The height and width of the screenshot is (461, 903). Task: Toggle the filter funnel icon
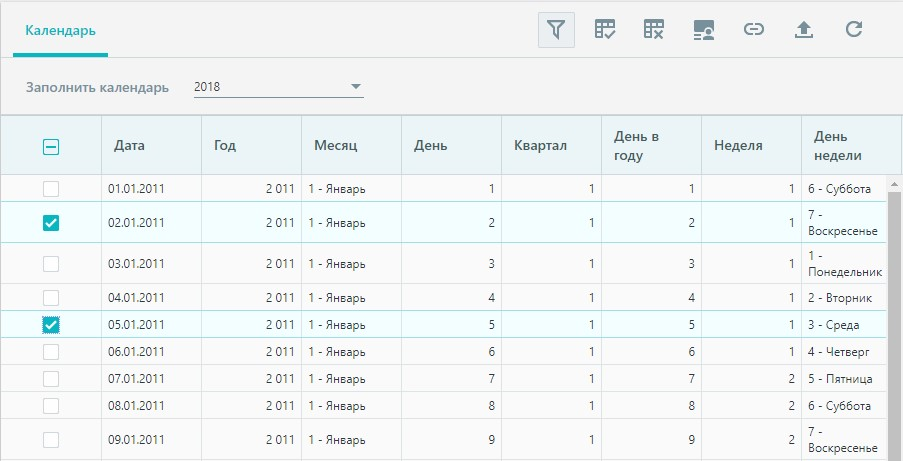556,30
